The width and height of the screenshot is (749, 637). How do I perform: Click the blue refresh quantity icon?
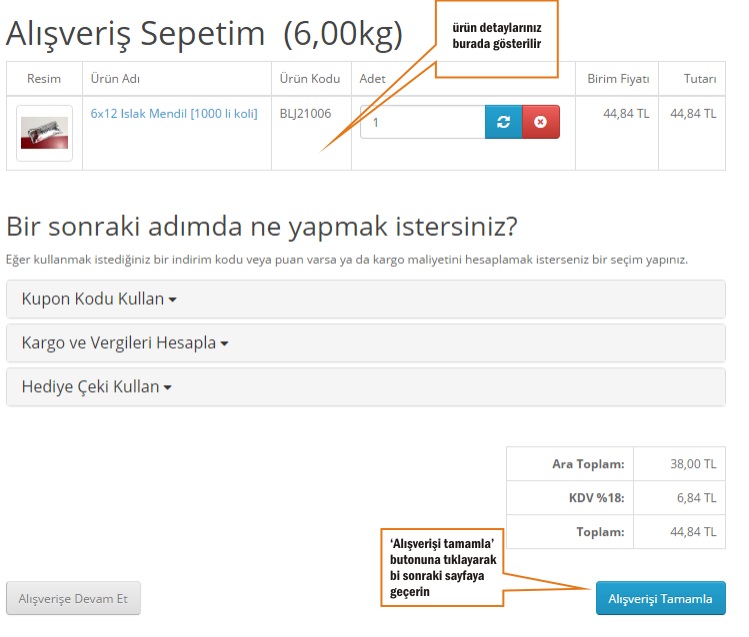point(503,122)
